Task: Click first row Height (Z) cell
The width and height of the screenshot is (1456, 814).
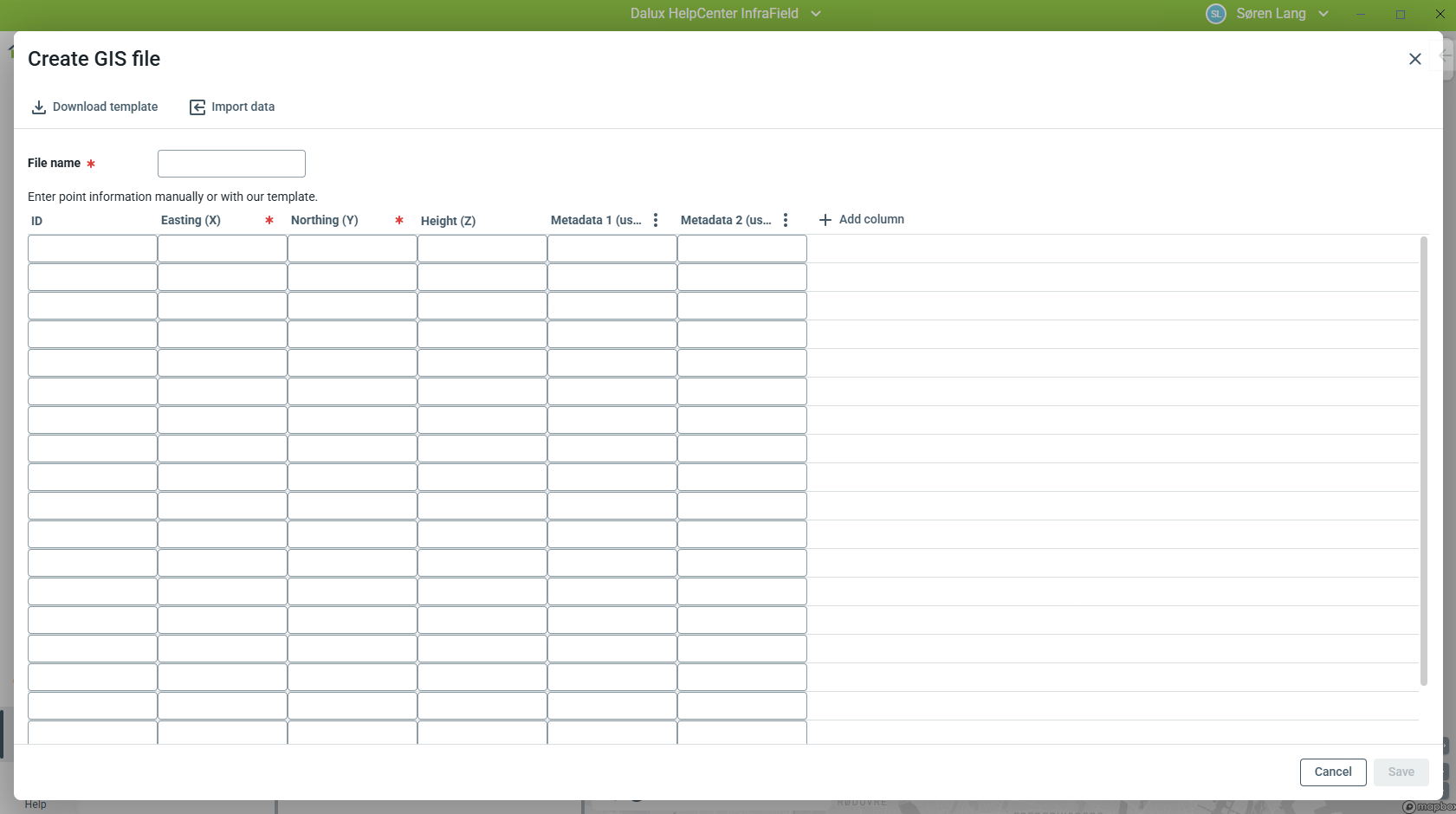Action: pos(482,249)
